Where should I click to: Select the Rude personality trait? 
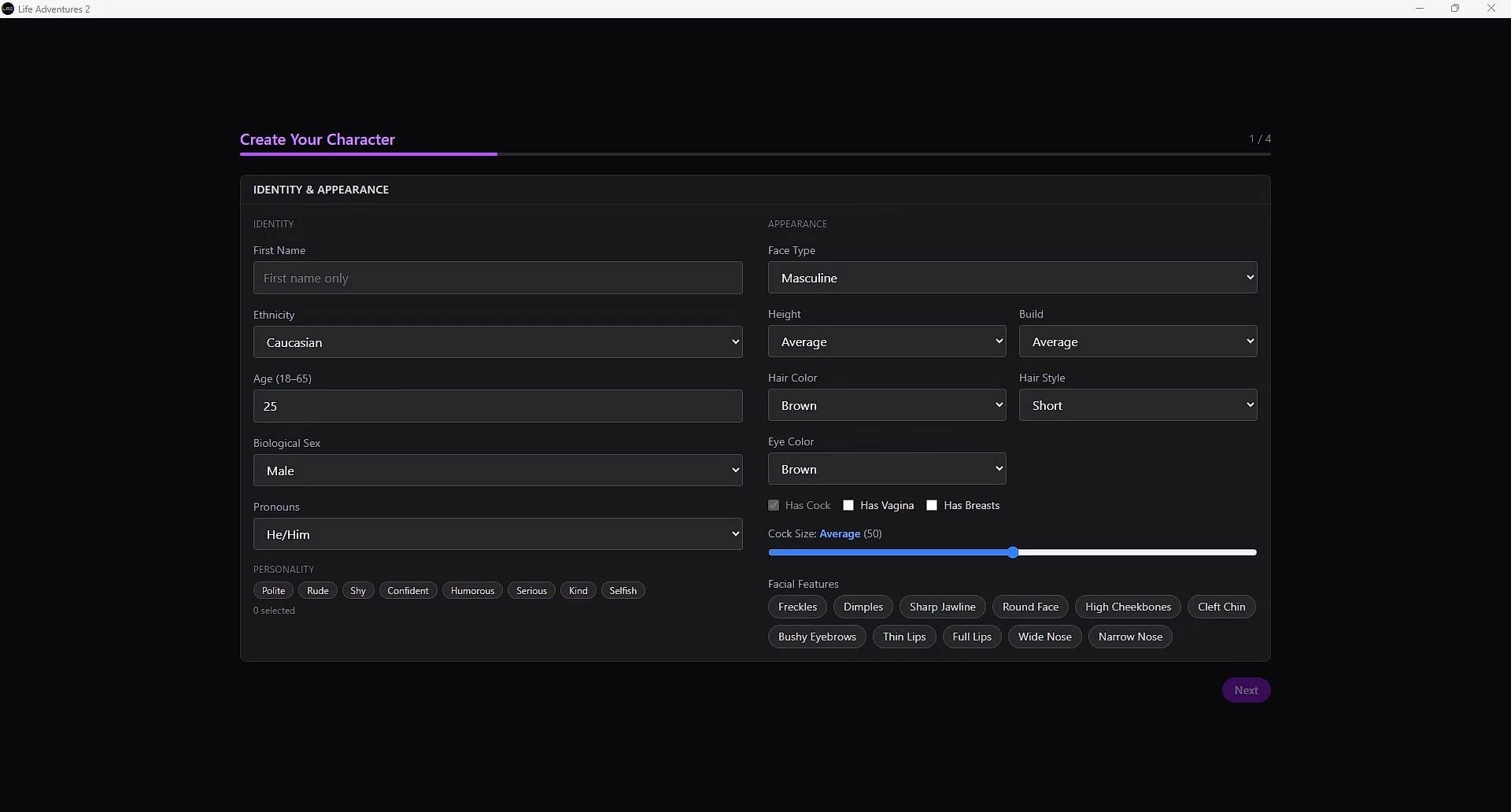click(x=318, y=591)
